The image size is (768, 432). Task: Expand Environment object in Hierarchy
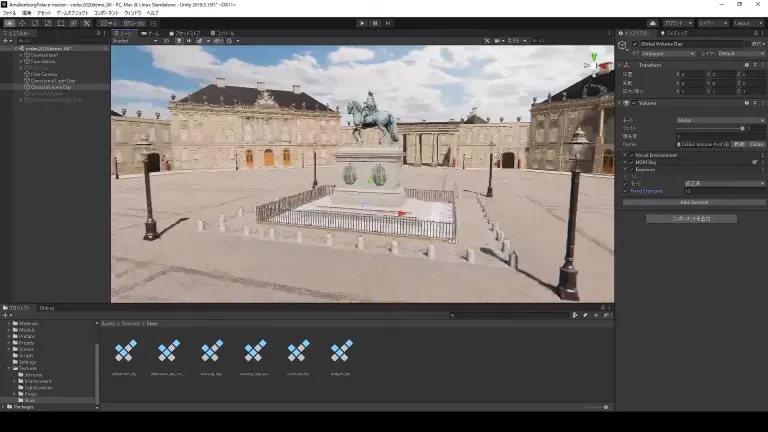(21, 55)
